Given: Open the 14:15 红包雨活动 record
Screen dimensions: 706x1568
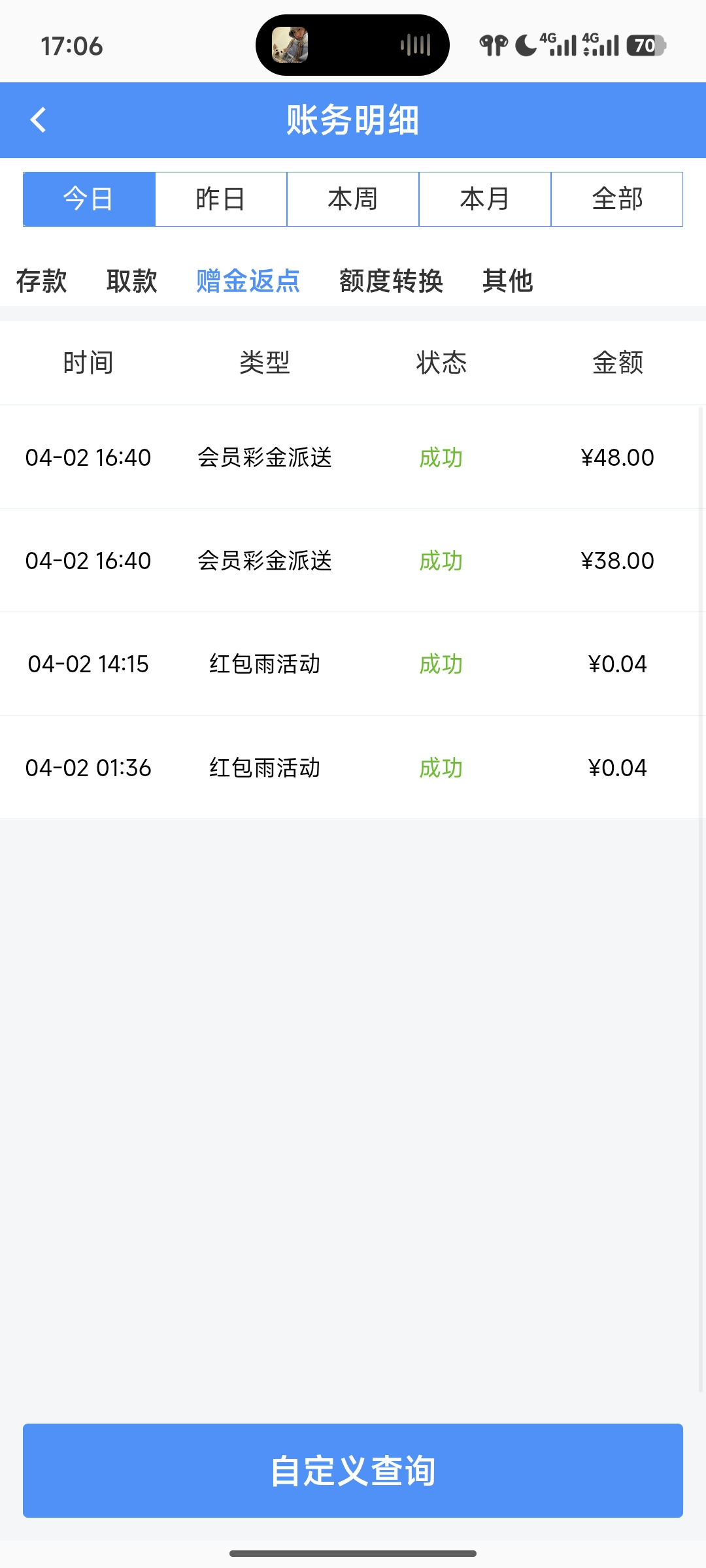Looking at the screenshot, I should pos(353,664).
